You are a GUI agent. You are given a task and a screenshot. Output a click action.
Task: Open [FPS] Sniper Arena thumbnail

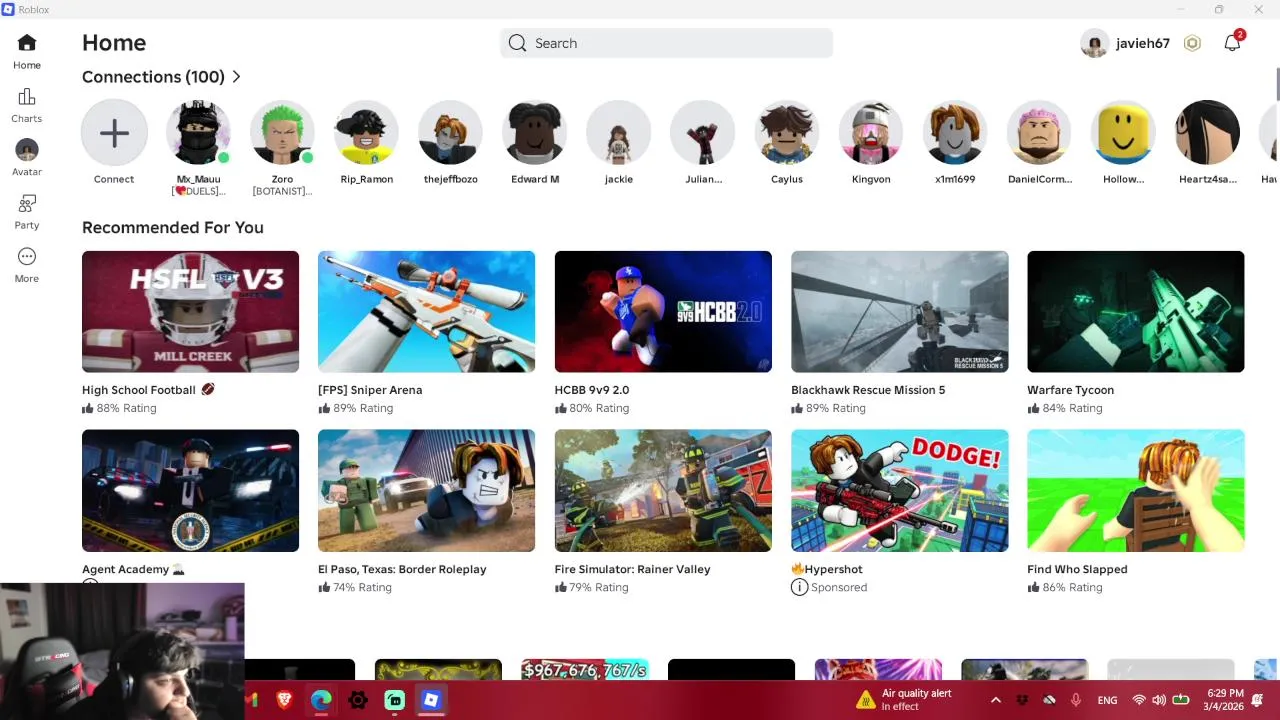(426, 312)
